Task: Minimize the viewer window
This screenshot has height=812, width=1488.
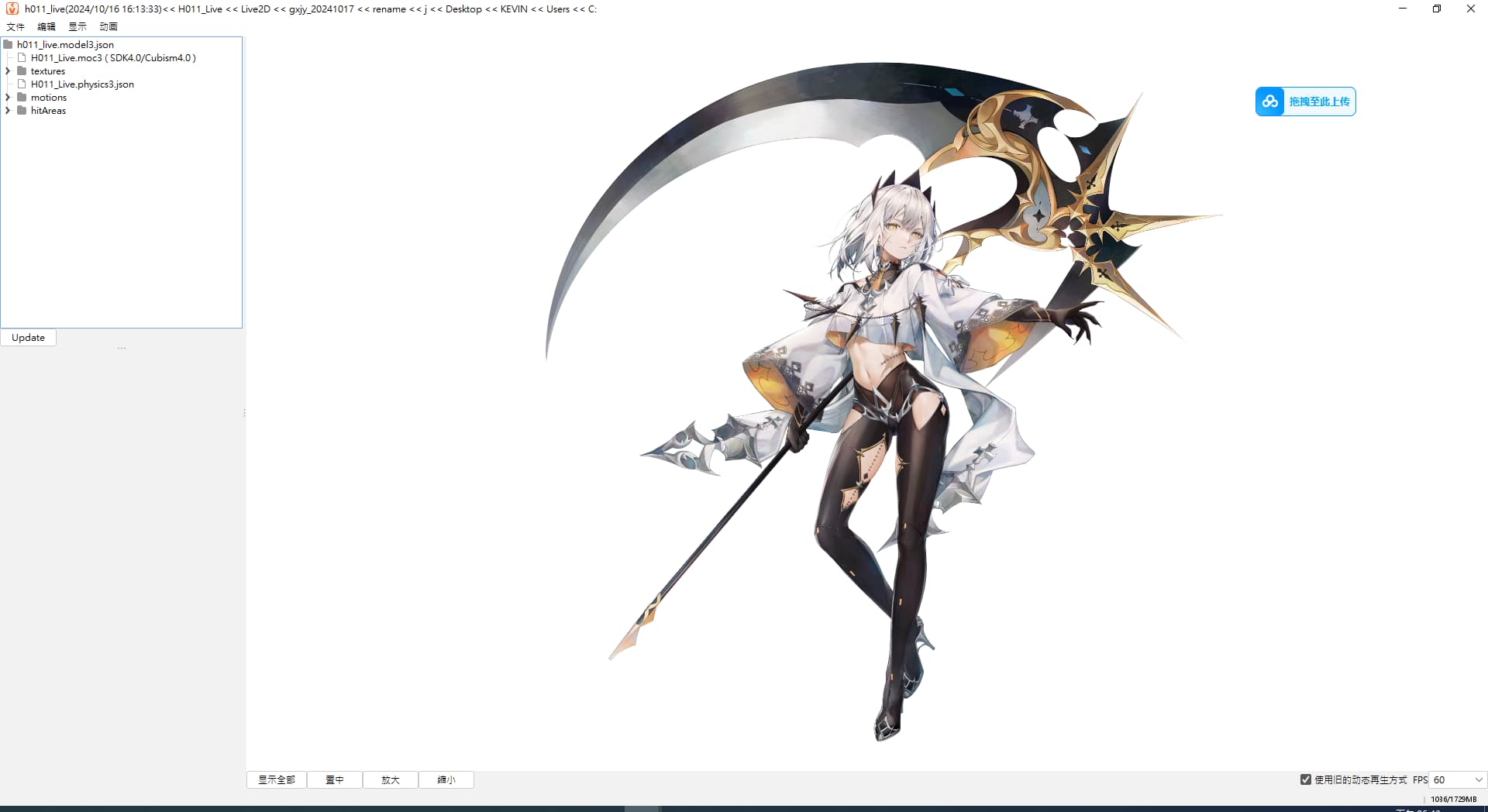Action: (x=1403, y=9)
